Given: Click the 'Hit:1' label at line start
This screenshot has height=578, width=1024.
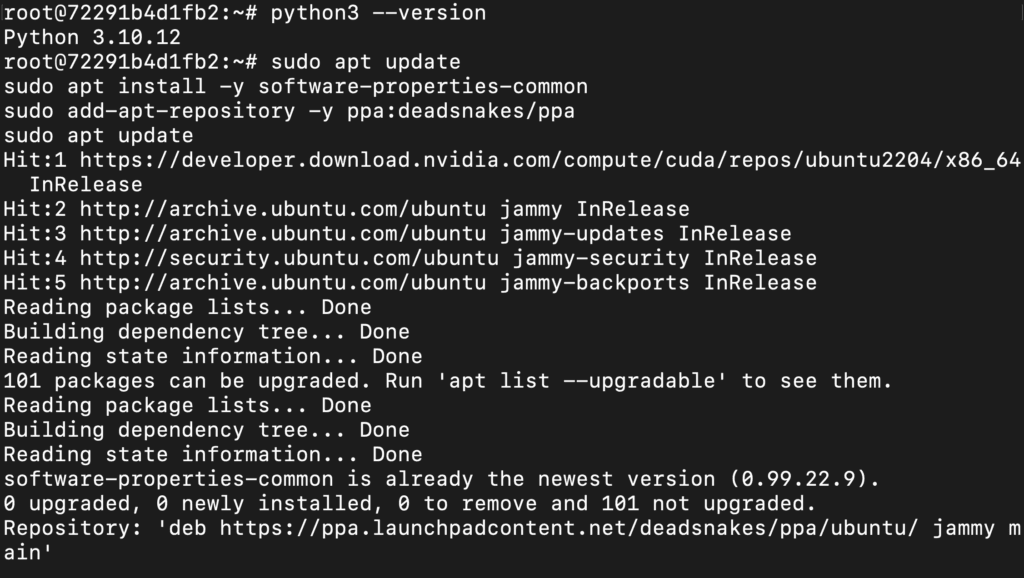Looking at the screenshot, I should [35, 160].
